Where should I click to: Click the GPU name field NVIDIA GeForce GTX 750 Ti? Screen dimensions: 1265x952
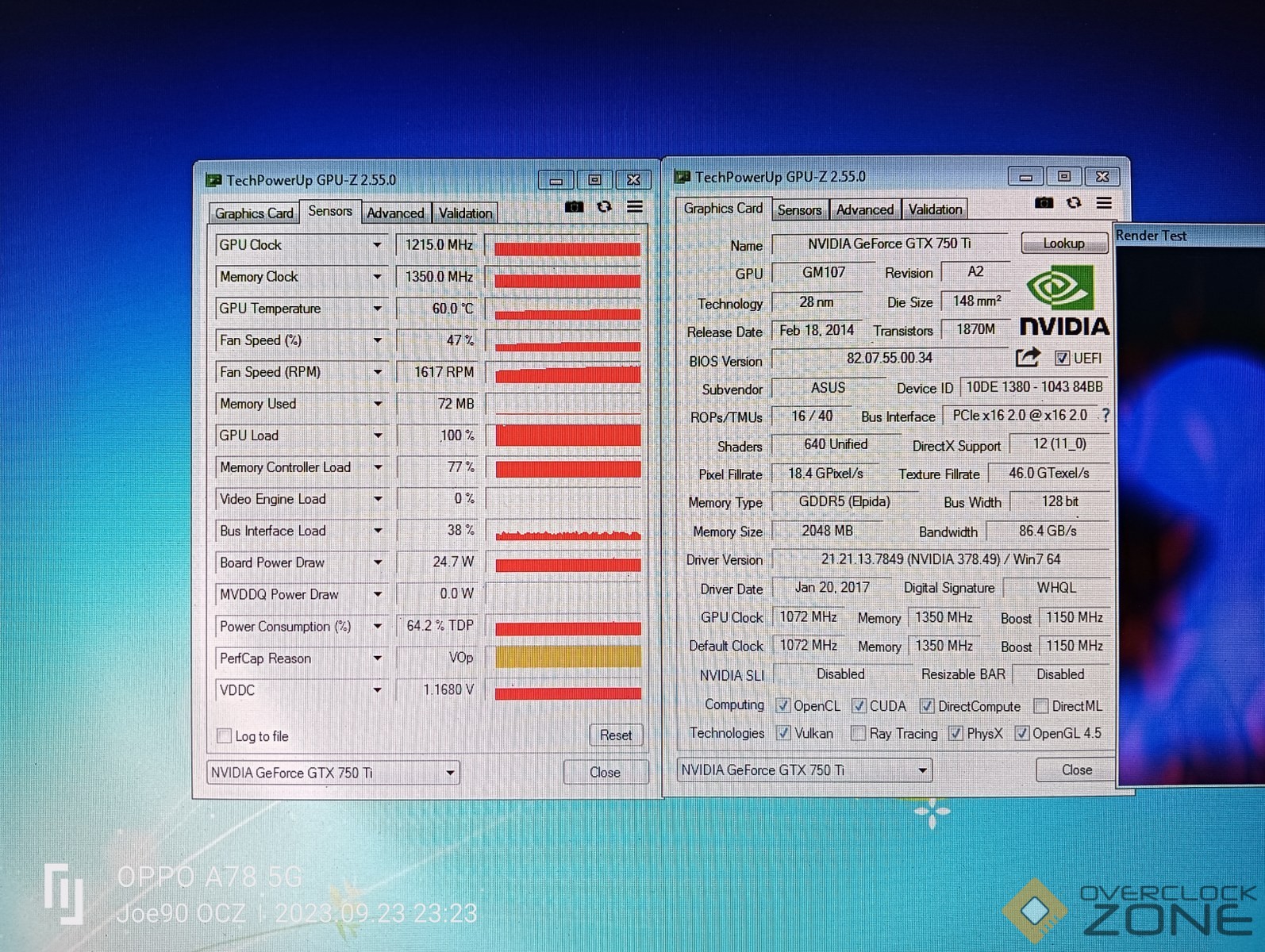click(x=890, y=244)
